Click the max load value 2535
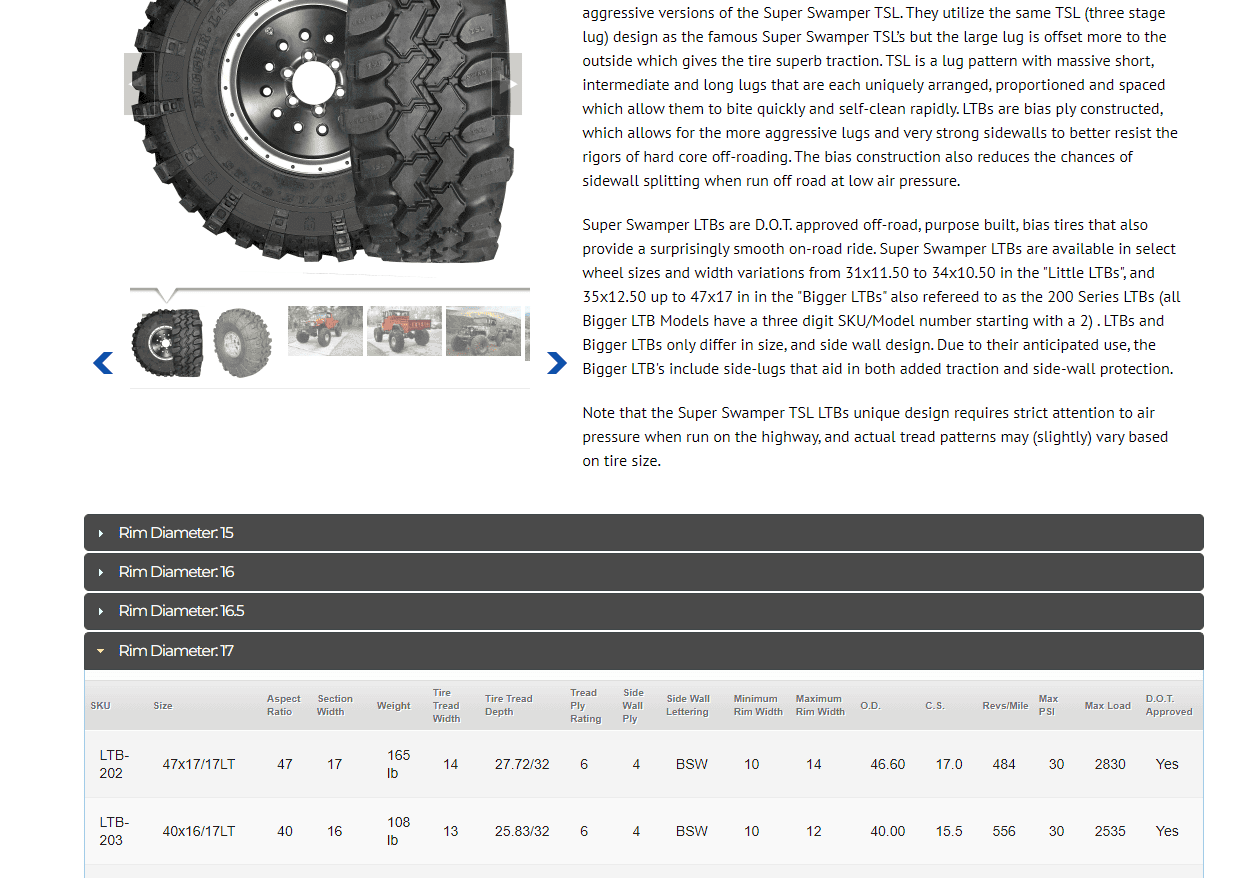 (x=1110, y=831)
